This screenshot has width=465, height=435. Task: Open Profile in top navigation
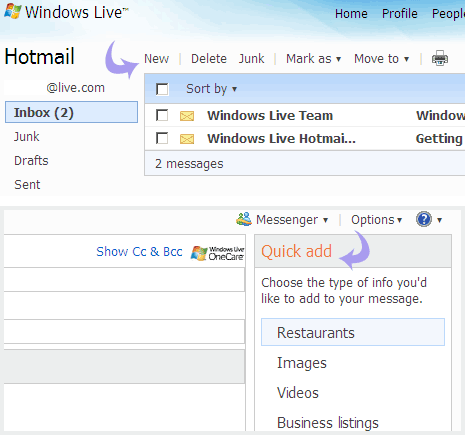399,14
